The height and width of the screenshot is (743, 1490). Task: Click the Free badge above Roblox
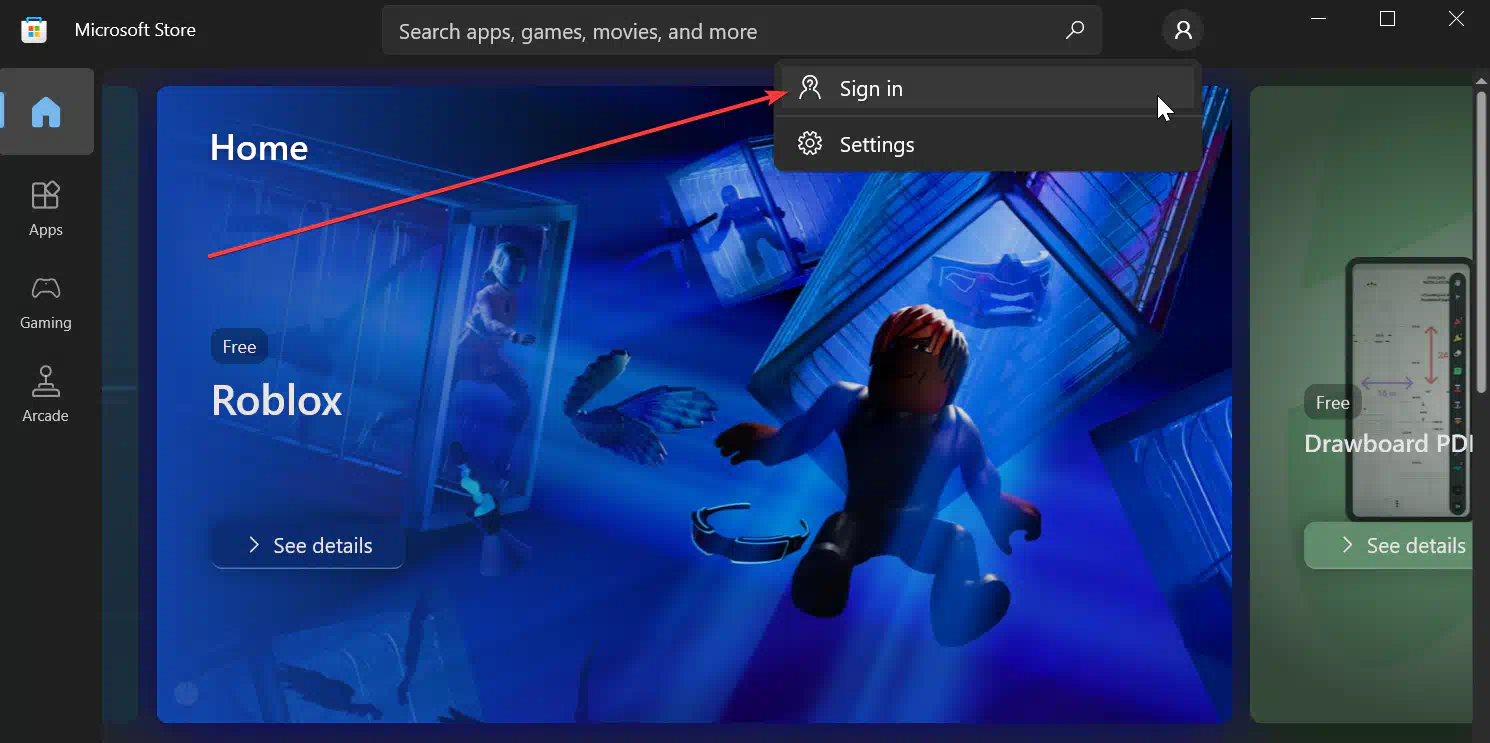pyautogui.click(x=239, y=347)
